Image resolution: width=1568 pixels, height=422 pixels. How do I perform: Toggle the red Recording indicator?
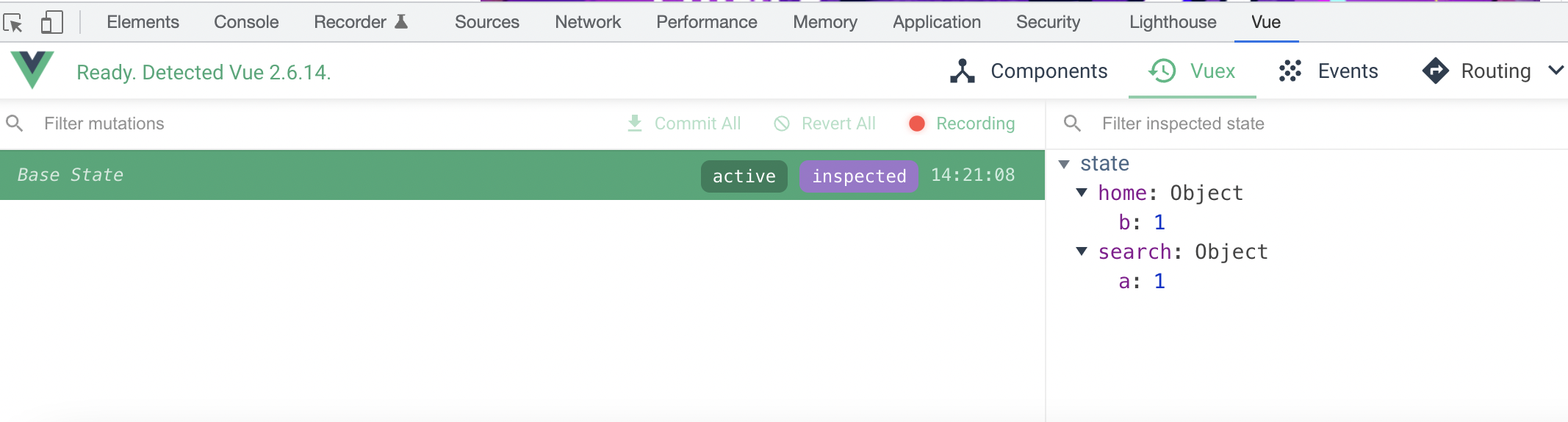916,124
